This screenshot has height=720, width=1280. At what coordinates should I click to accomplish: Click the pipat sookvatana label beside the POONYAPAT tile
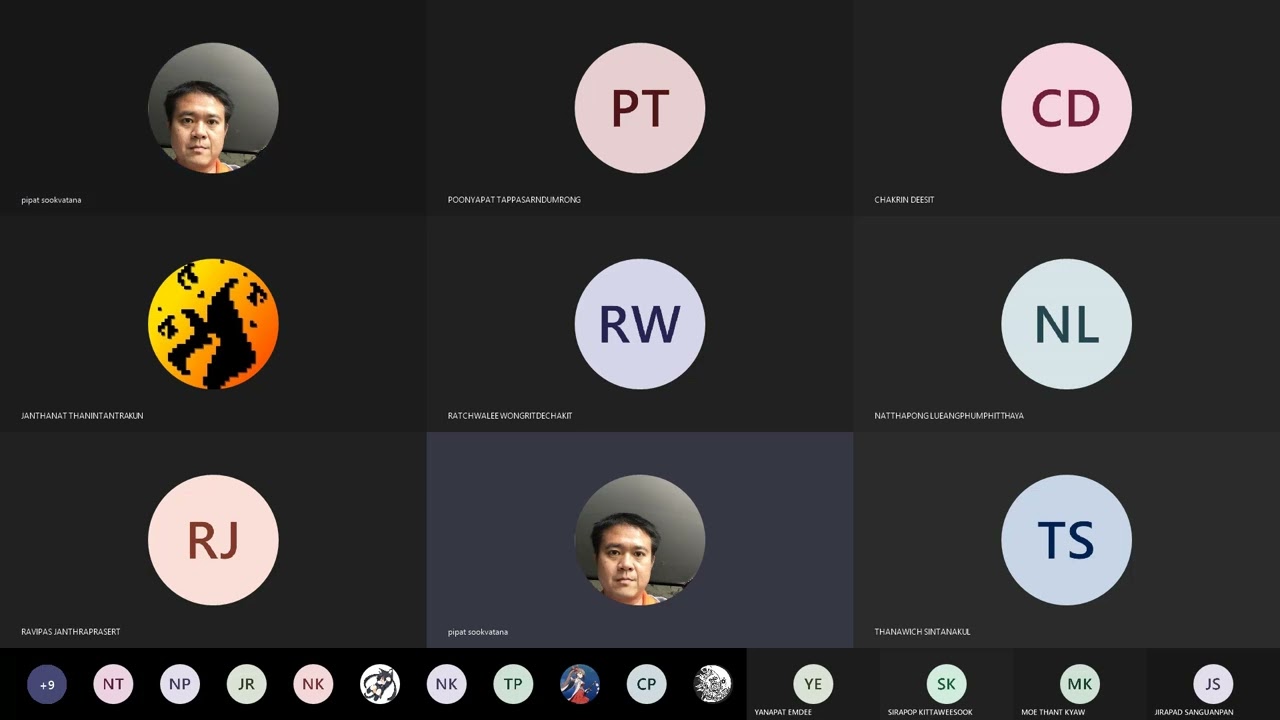coord(51,200)
